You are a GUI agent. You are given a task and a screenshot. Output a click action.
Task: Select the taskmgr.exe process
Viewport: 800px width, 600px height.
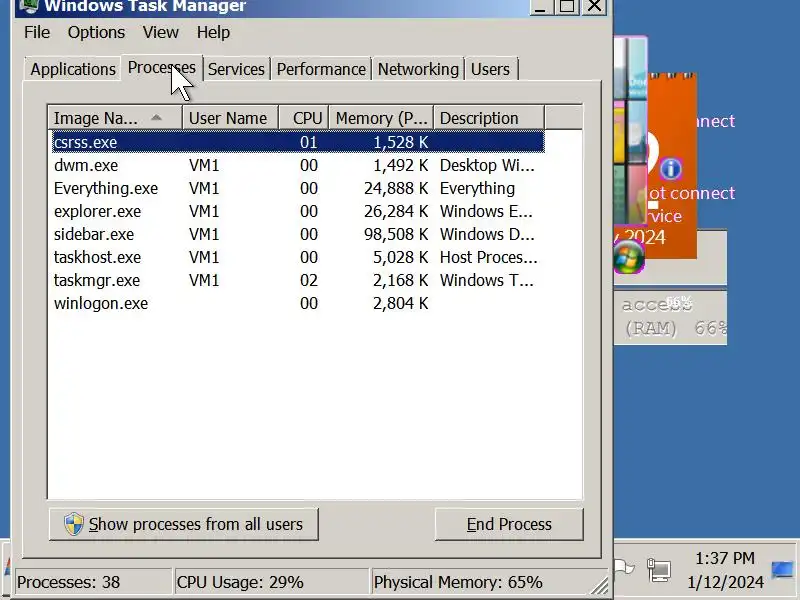(298, 280)
